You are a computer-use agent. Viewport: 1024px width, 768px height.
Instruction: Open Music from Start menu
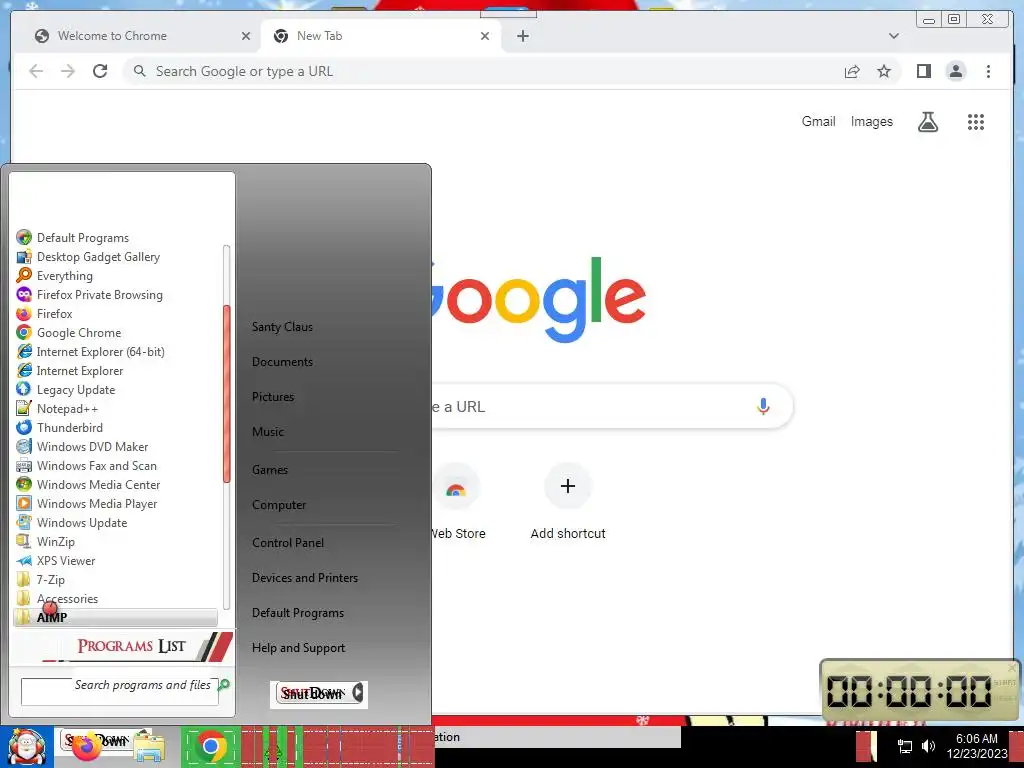(268, 432)
